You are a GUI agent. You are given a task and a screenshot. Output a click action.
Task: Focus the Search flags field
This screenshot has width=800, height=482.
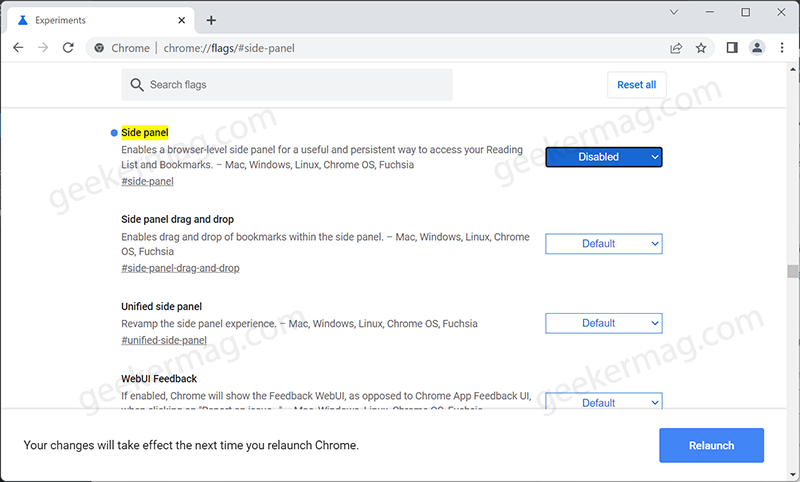[x=287, y=85]
